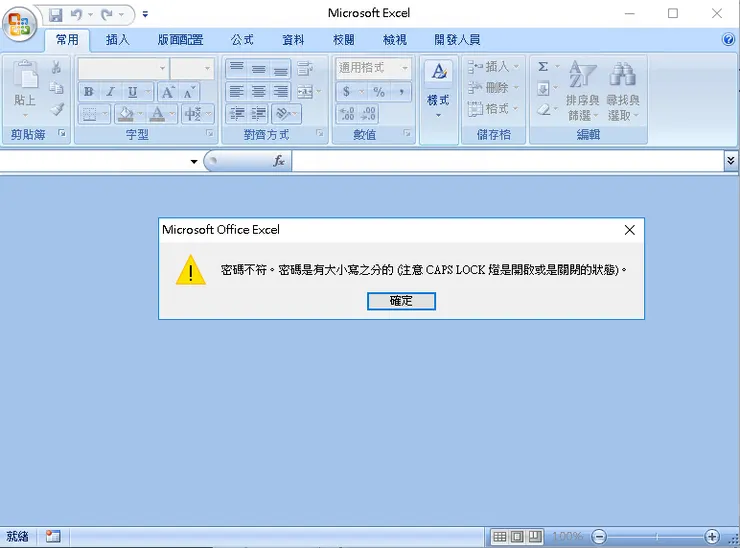Open Find and Select (尋找與選取) menu

click(x=623, y=91)
